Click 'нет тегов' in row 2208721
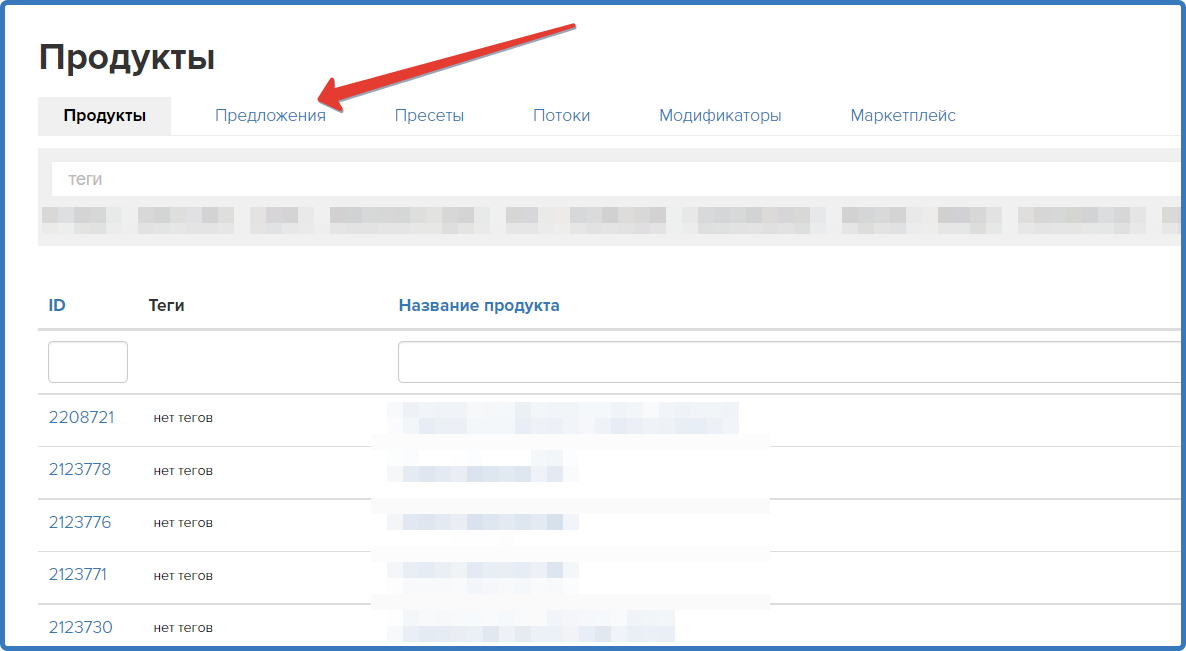This screenshot has width=1186, height=651. [183, 418]
